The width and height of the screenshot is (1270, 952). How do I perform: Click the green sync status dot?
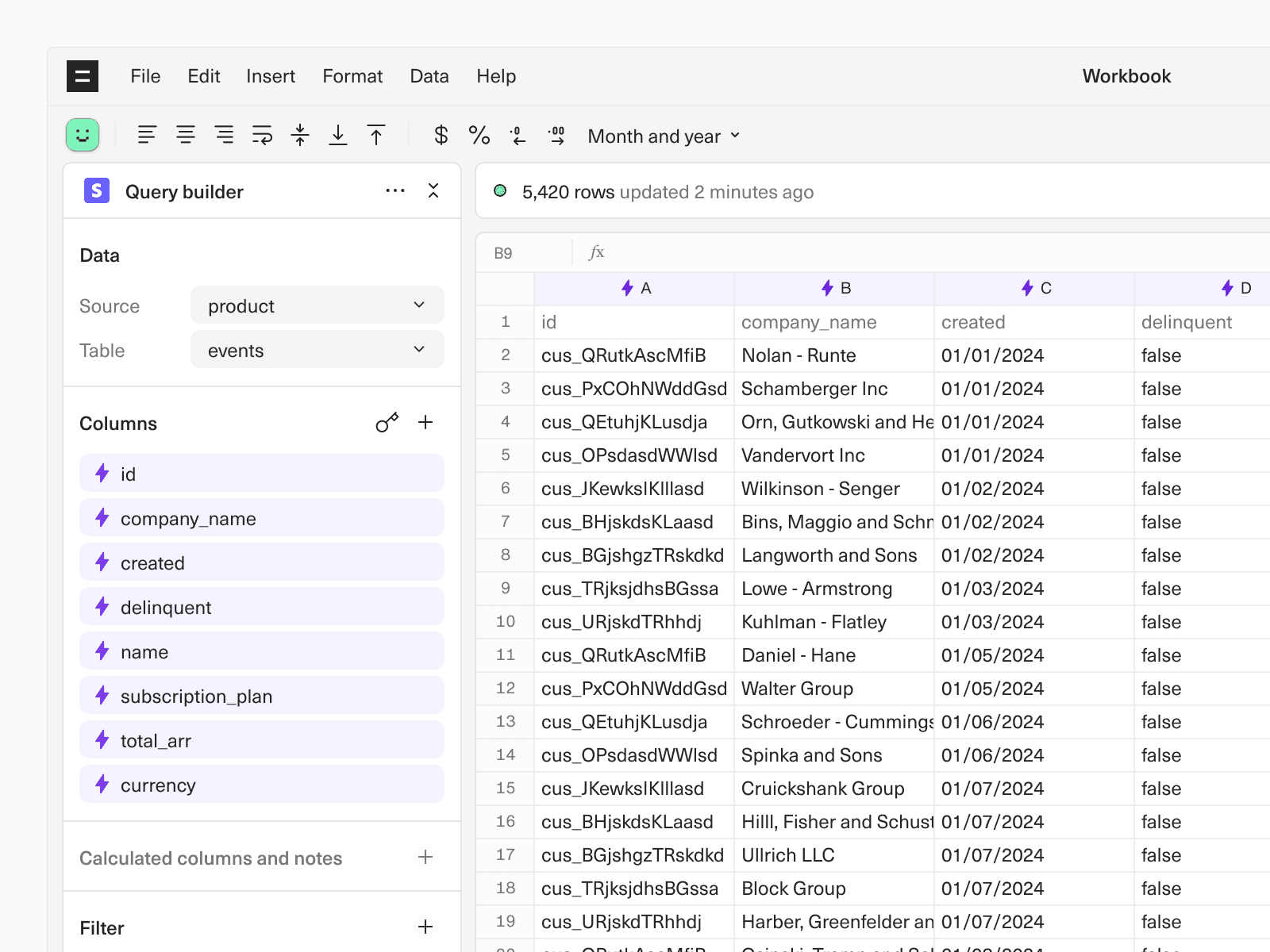click(500, 190)
